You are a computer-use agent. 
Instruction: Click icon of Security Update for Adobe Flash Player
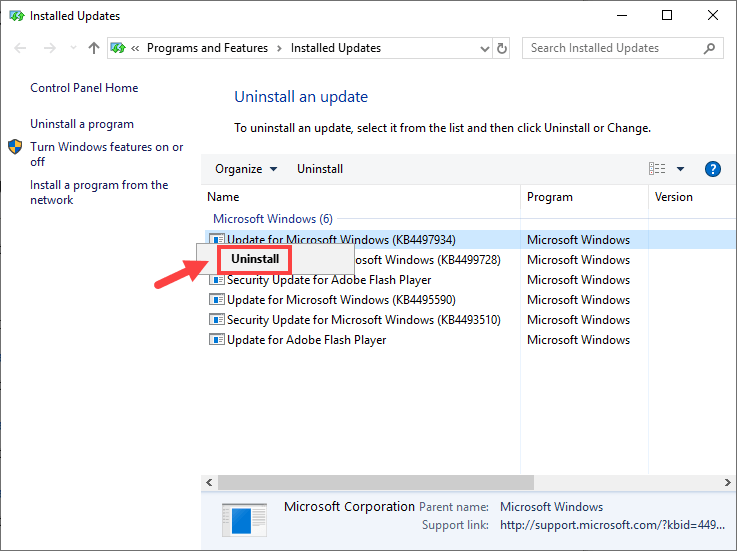pyautogui.click(x=217, y=280)
